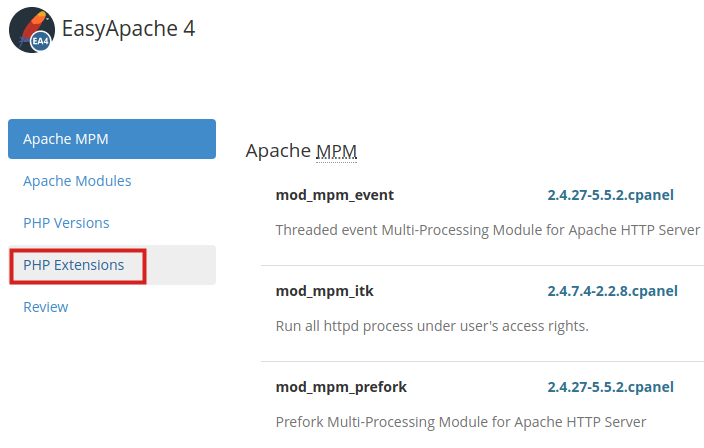
Task: Click the EA4 badge on the logo
Action: (41, 41)
